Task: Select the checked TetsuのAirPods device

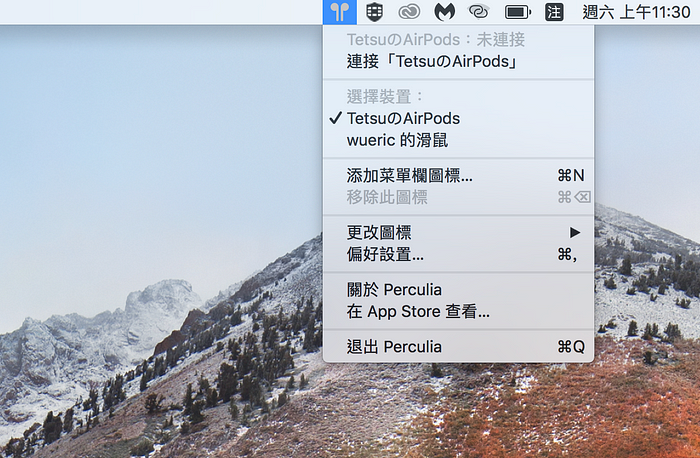Action: 458,119
